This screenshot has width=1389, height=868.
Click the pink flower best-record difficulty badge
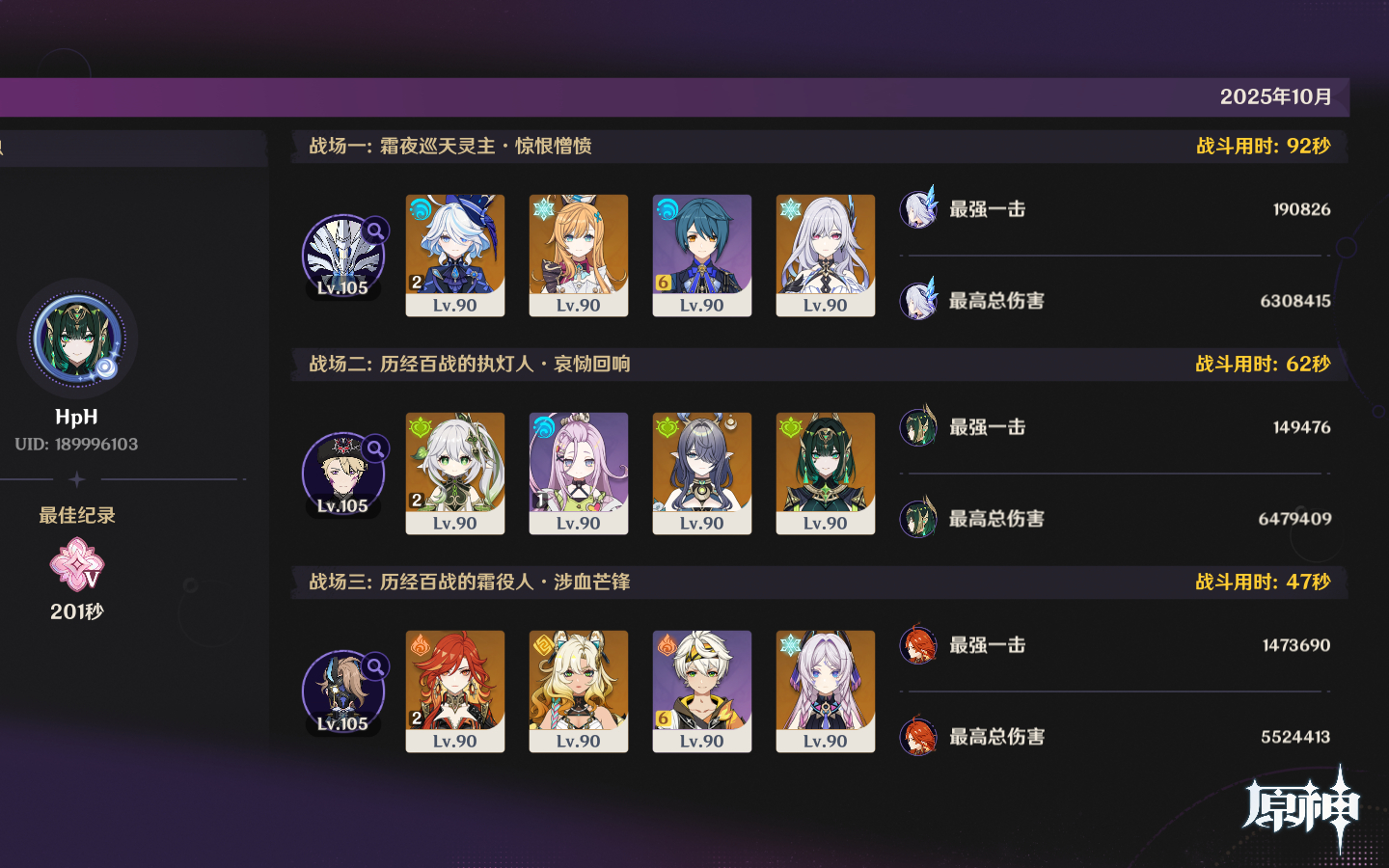click(76, 564)
